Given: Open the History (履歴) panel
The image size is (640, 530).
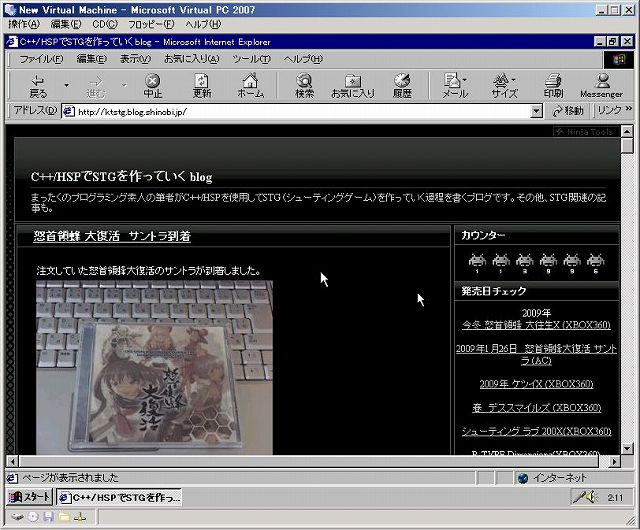Looking at the screenshot, I should tap(402, 86).
